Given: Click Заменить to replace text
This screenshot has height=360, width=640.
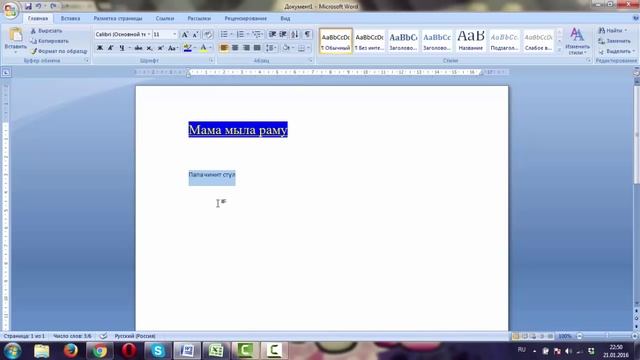Looking at the screenshot, I should (614, 41).
